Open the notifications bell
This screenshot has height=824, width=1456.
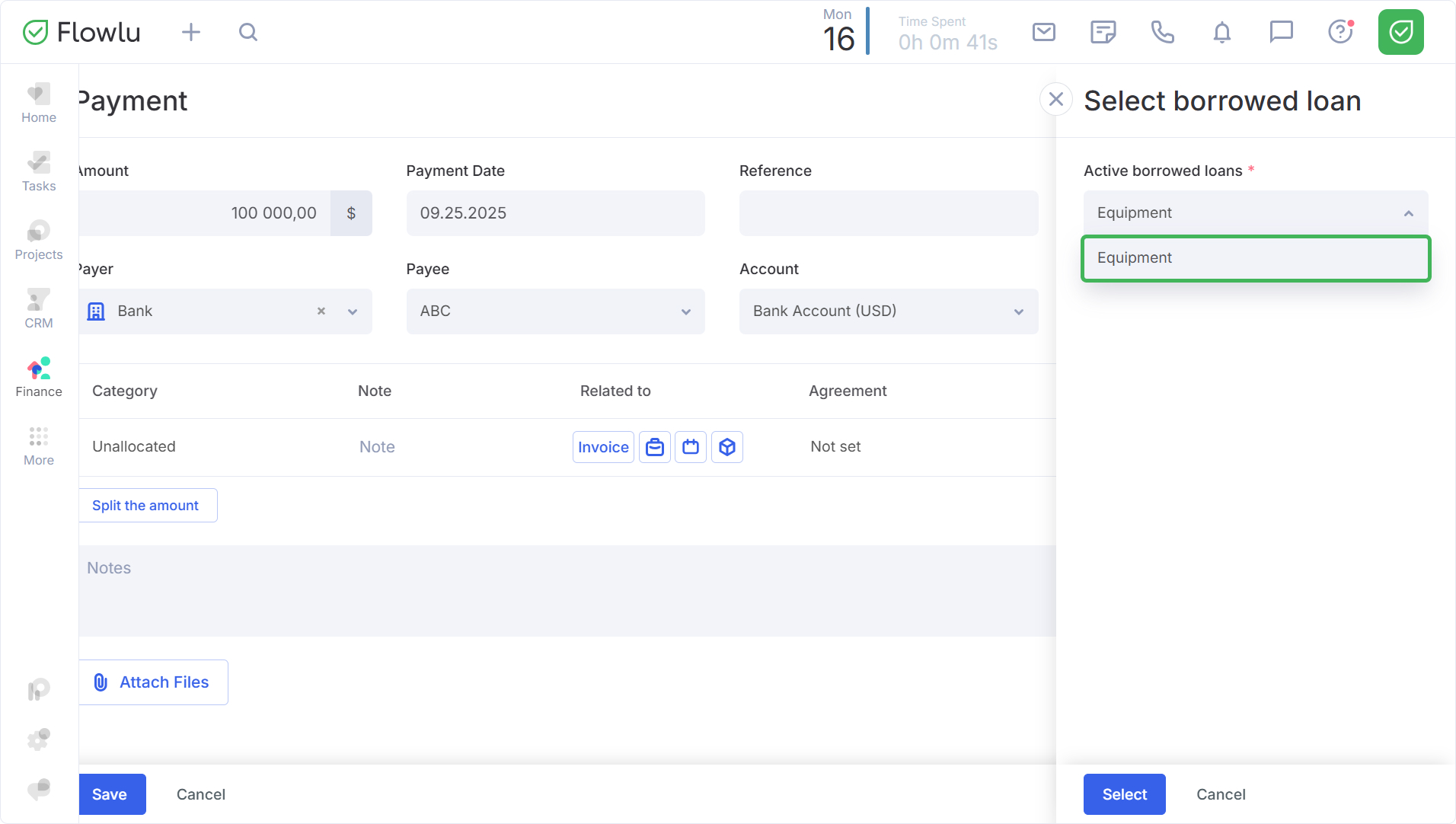point(1221,32)
